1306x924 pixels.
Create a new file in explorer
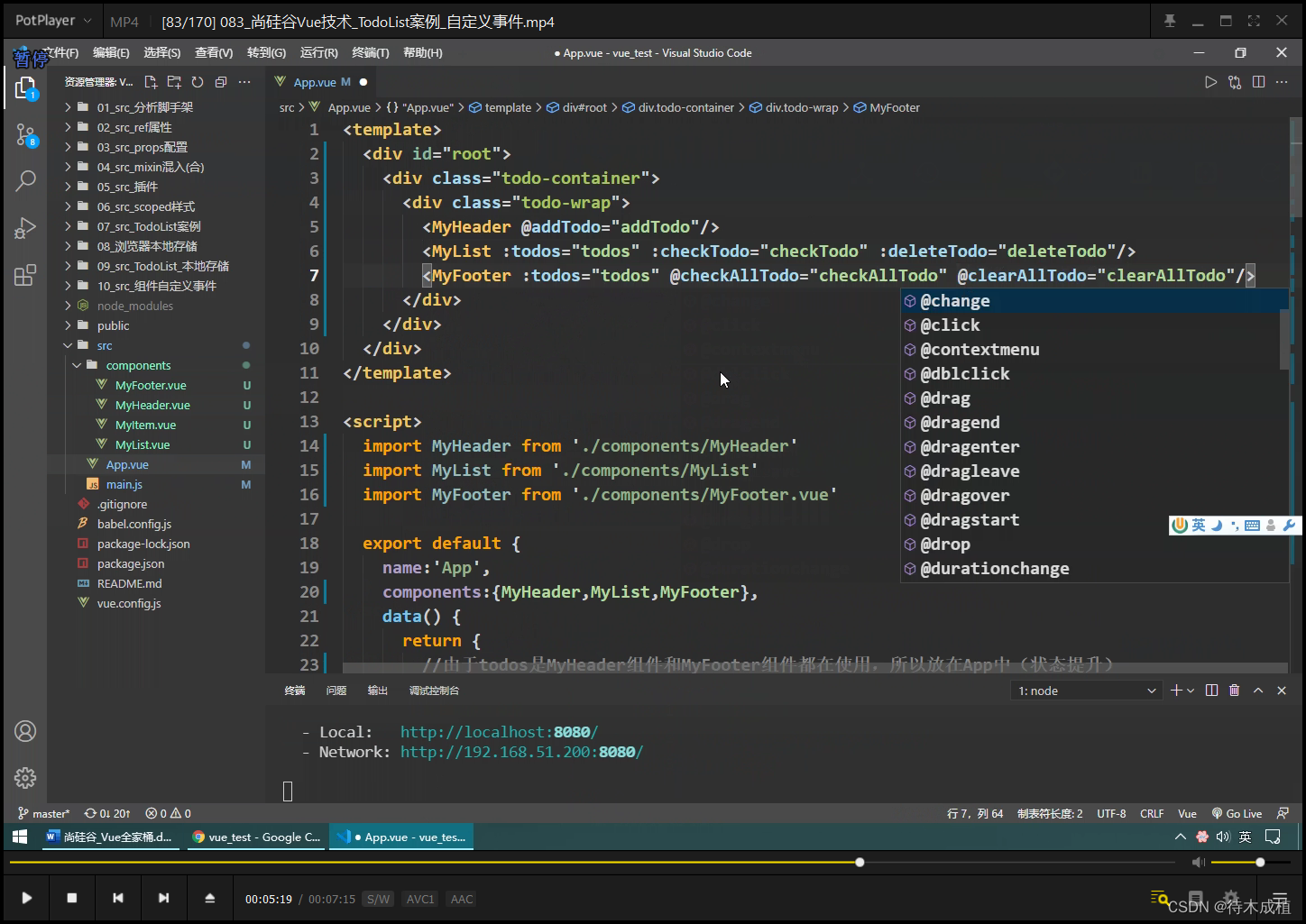151,82
